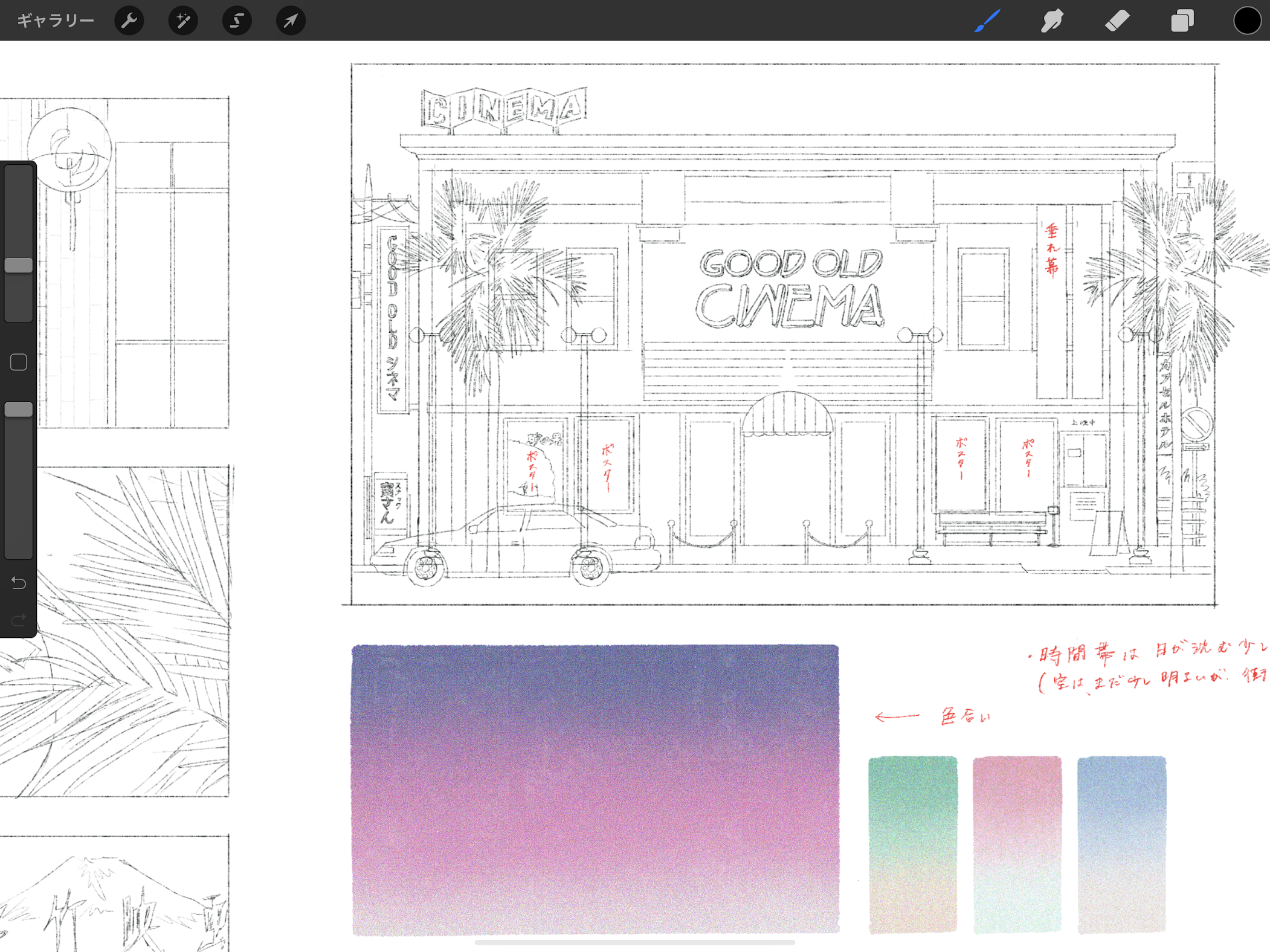The height and width of the screenshot is (952, 1270).
Task: Open the Actions wrench menu
Action: coord(129,21)
